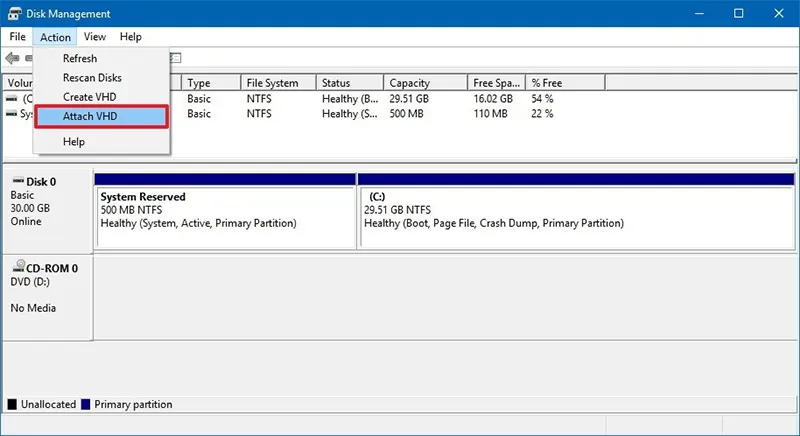
Task: Click the Disk 0 drive icon
Action: (18, 181)
